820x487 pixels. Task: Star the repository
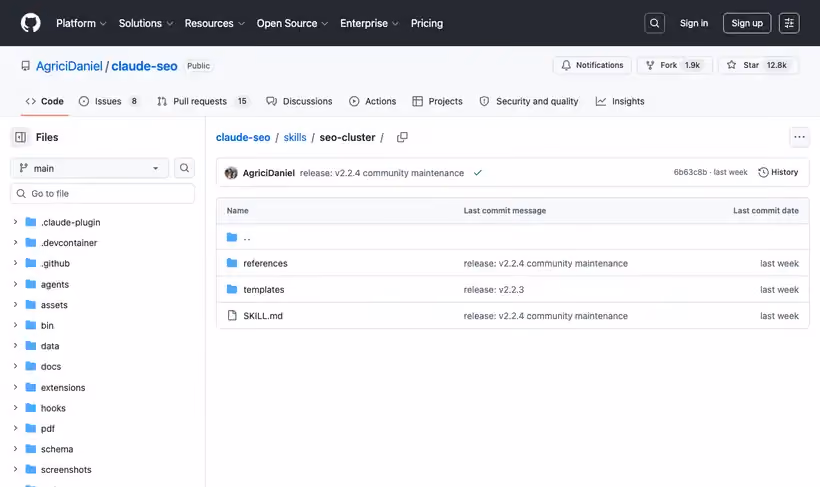758,65
